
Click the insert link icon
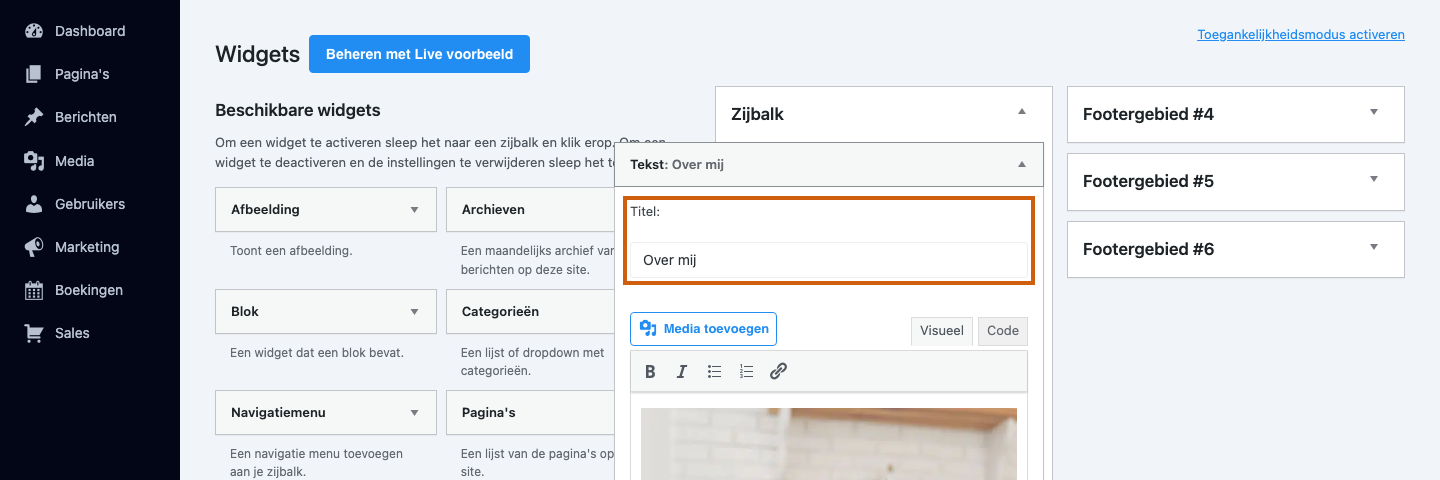778,371
